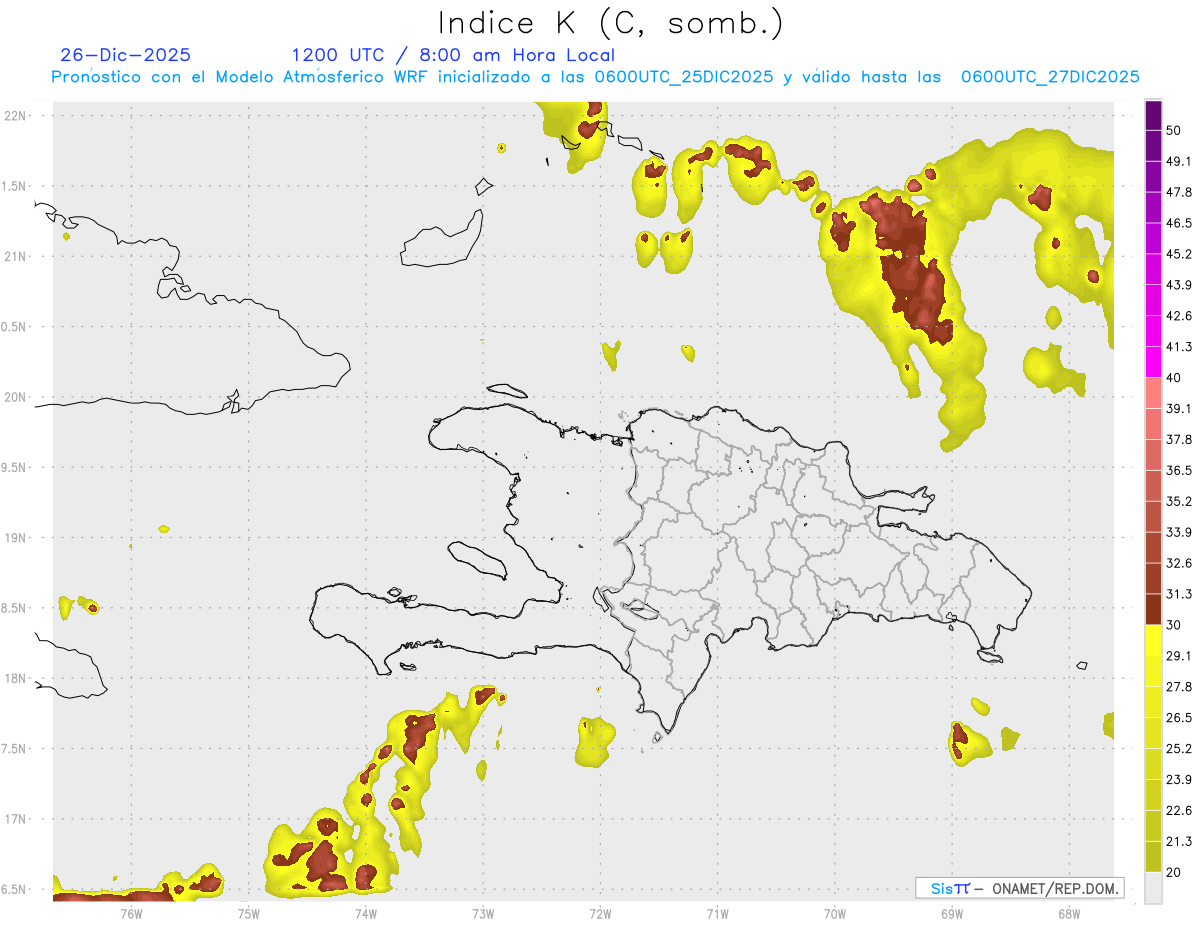Pick the dark brown colorbar segment between 30 and 31.3

pyautogui.click(x=1153, y=609)
